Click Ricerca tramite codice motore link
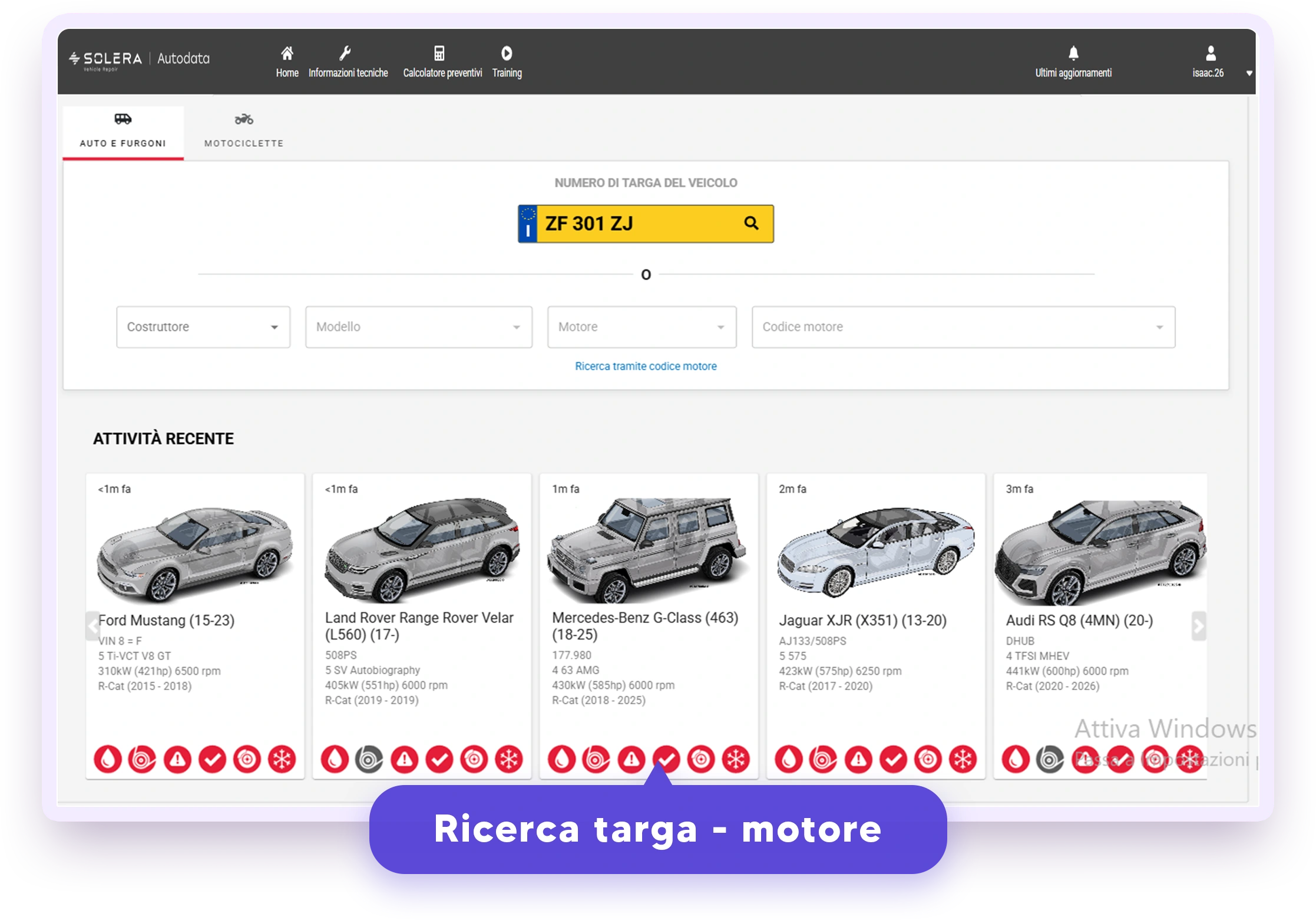Screen dimensions: 1316x920 tap(646, 366)
